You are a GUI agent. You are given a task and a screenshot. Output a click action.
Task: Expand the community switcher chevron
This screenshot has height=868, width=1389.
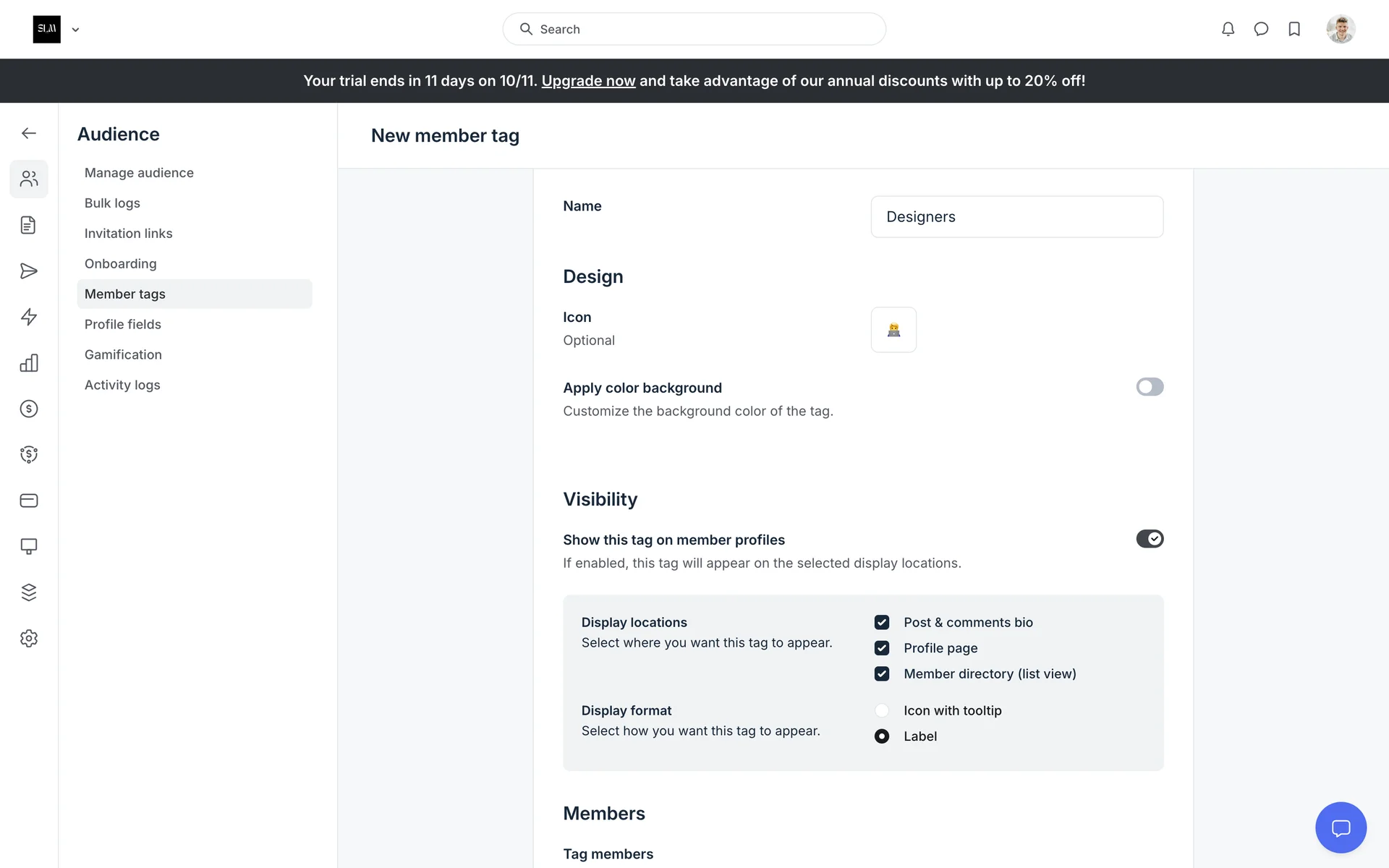coord(75,30)
